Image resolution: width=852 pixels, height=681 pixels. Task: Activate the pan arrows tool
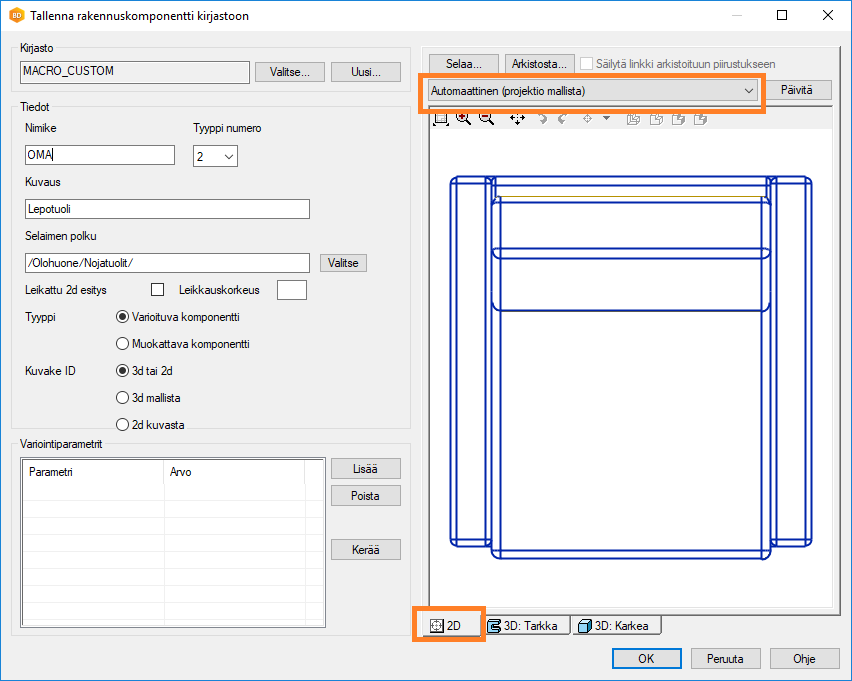[x=517, y=119]
